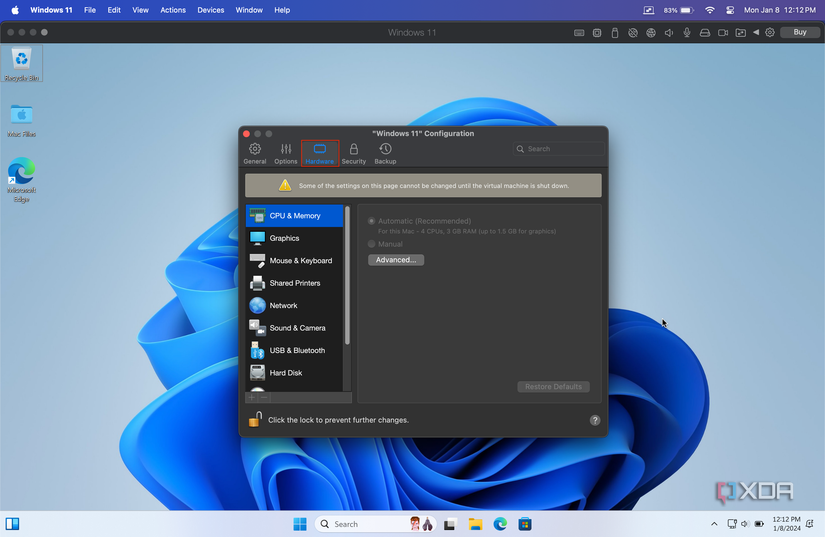The height and width of the screenshot is (537, 825).
Task: Click the Windows tray battery icon
Action: (x=759, y=524)
